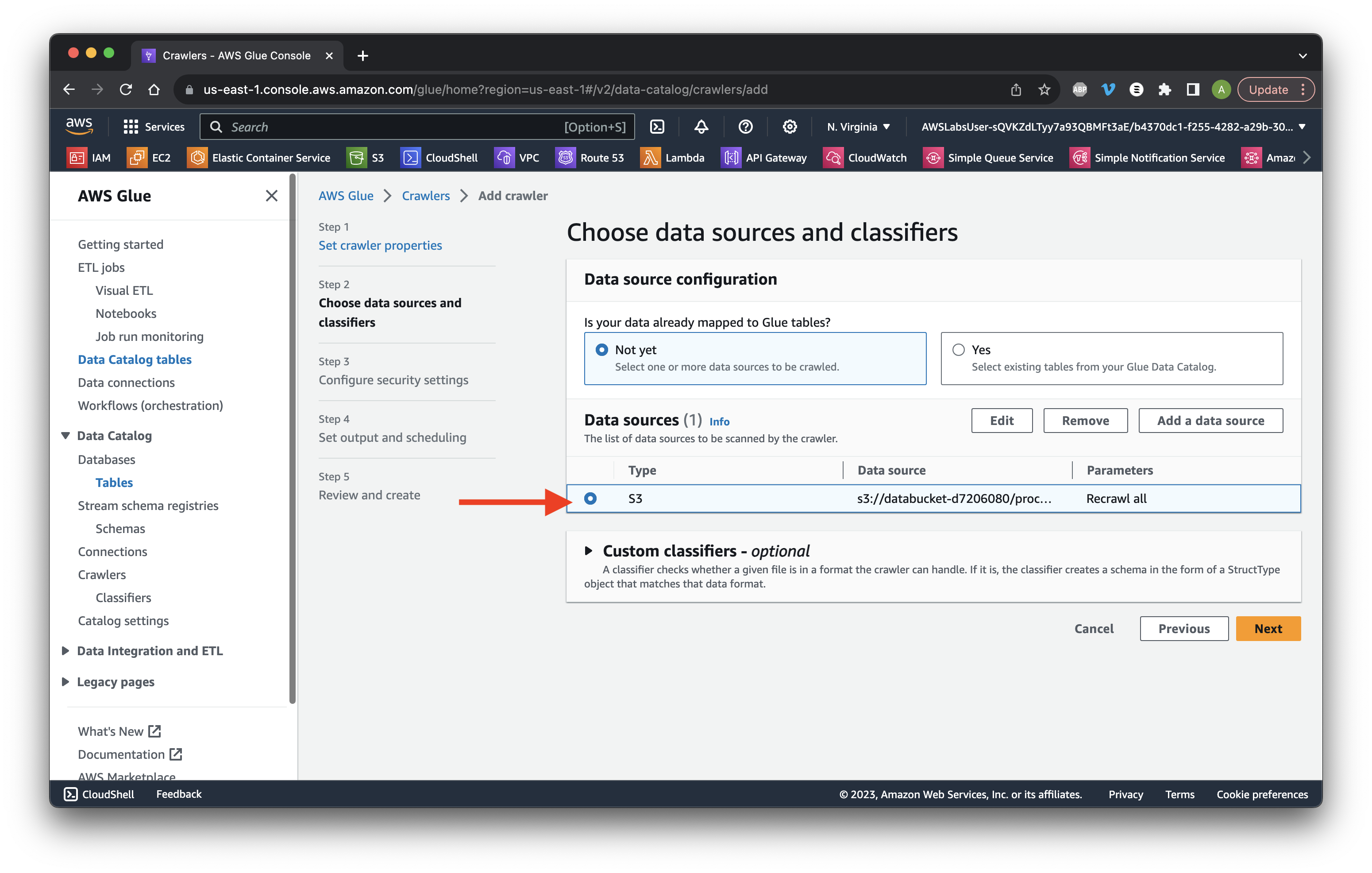This screenshot has height=873, width=1372.
Task: Open Crawlers in the sidebar
Action: coord(102,575)
